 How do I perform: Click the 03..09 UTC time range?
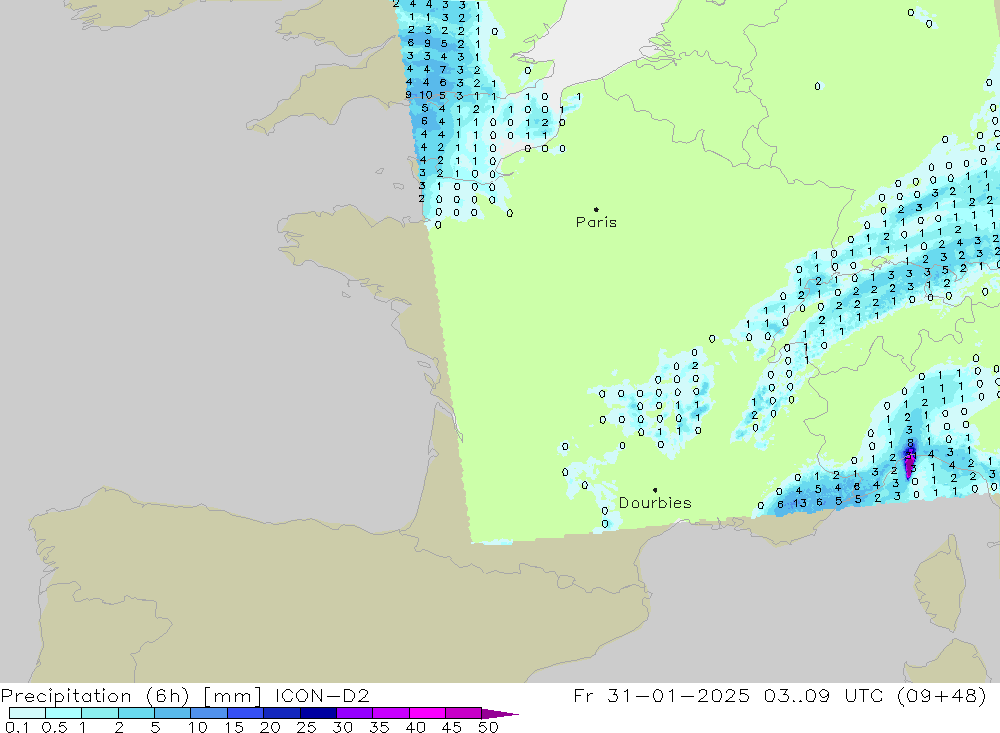pyautogui.click(x=814, y=695)
